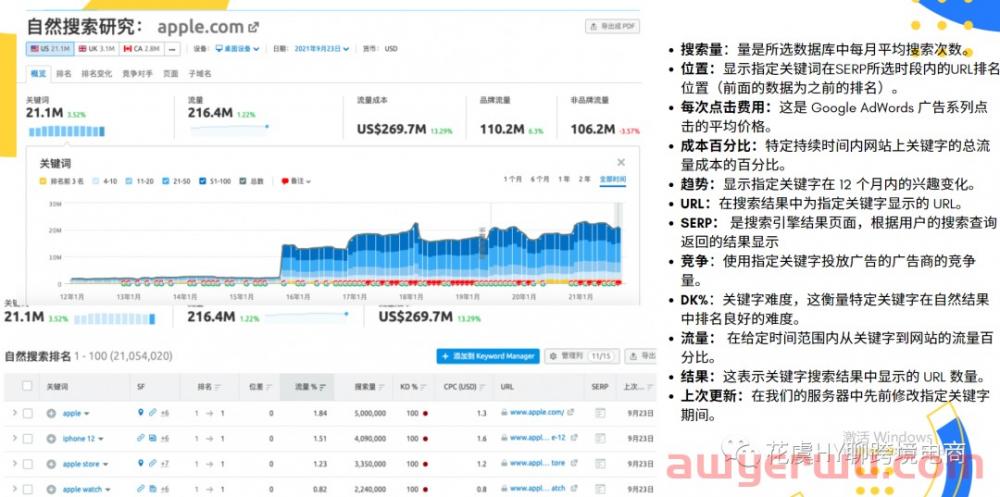Screen dimensions: 1000x497
Task: Open the www.apple.com/ URL link
Action: click(536, 413)
